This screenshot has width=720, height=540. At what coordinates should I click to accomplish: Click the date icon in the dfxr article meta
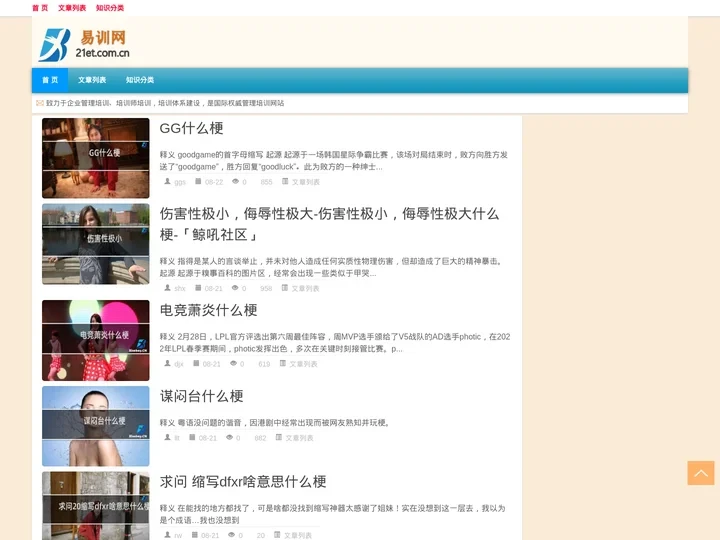point(194,534)
